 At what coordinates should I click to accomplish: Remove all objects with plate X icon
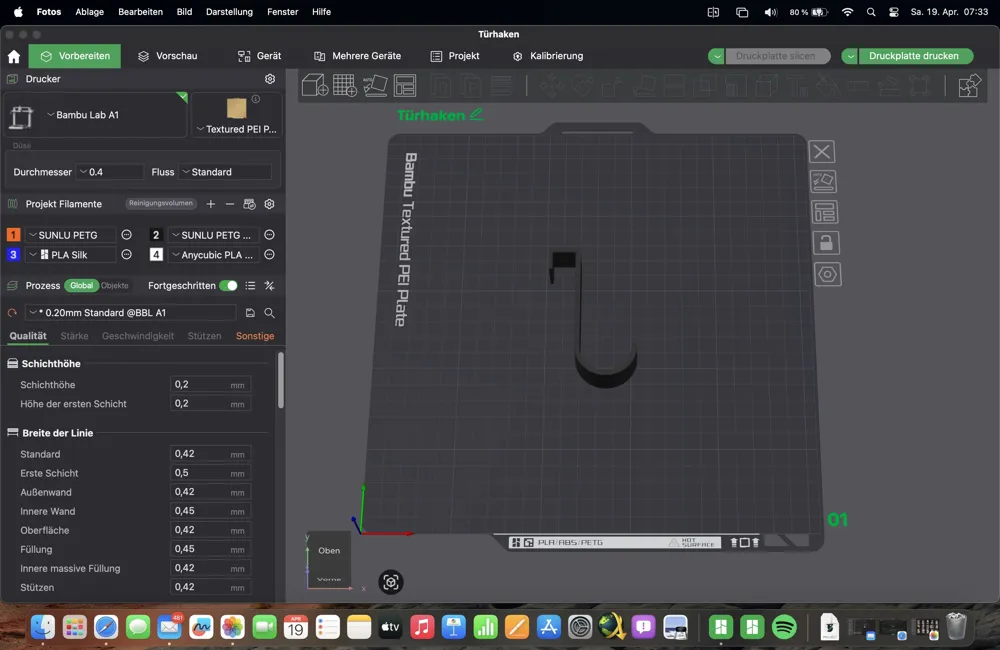coord(822,152)
